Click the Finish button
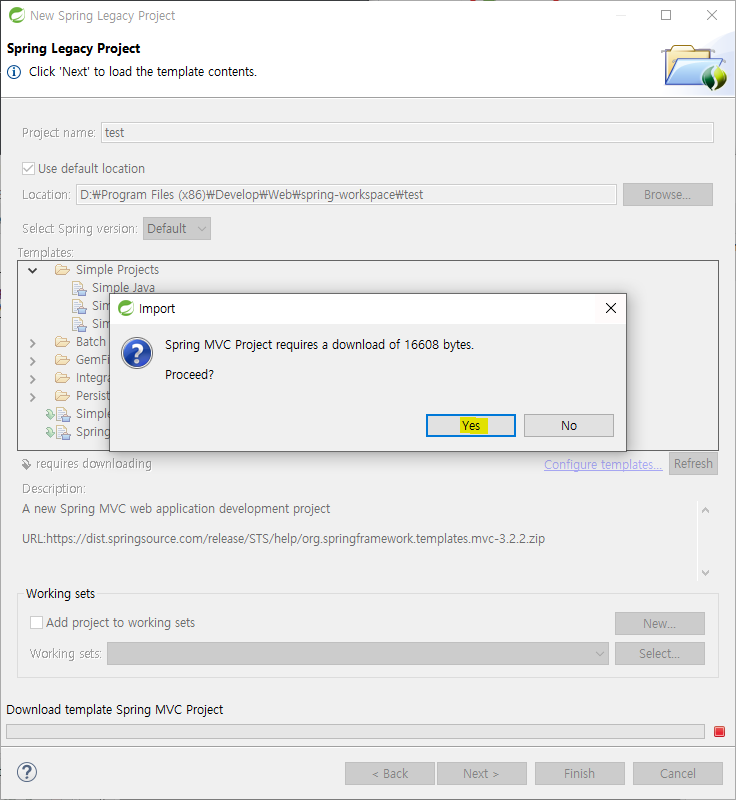Image resolution: width=736 pixels, height=800 pixels. [579, 773]
